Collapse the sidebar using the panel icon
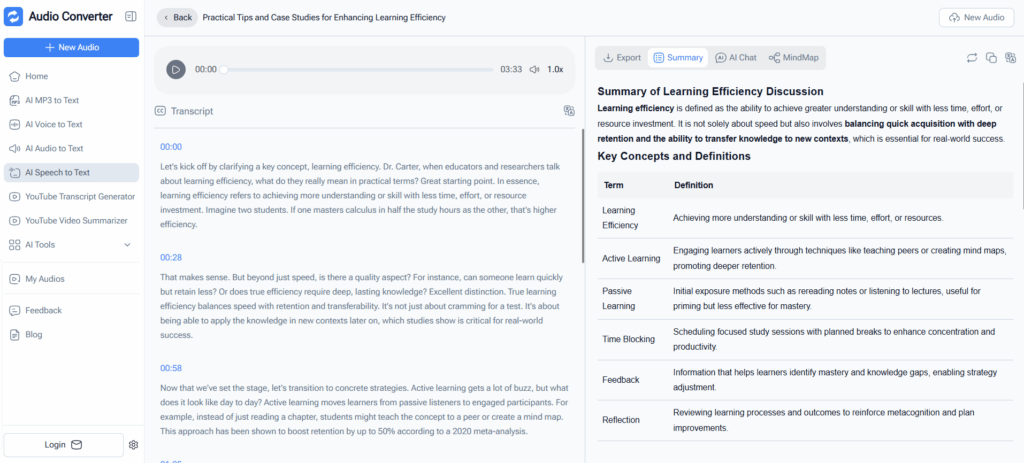The image size is (1024, 463). tap(131, 17)
